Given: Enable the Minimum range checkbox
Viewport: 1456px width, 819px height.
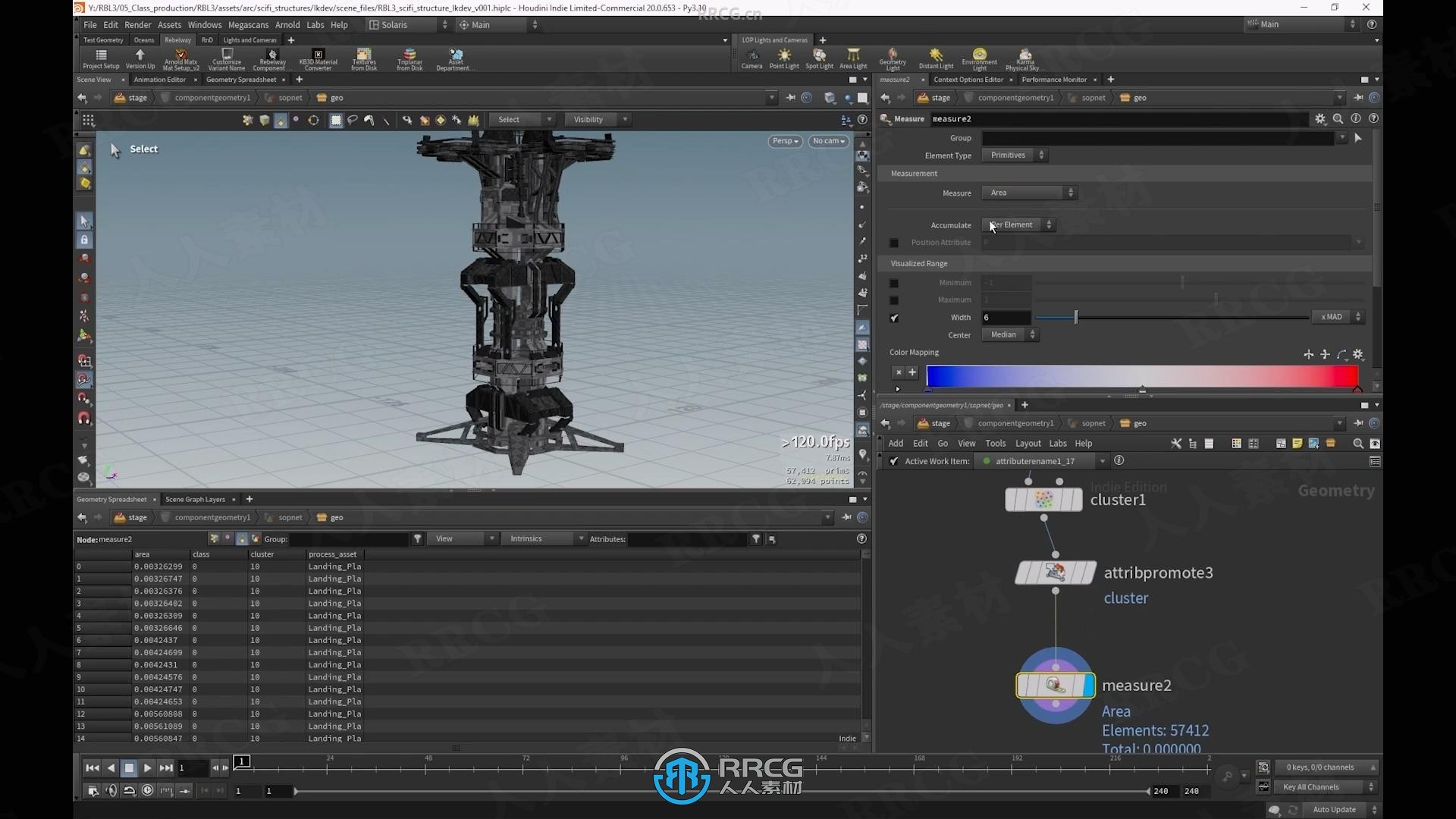Looking at the screenshot, I should [894, 283].
